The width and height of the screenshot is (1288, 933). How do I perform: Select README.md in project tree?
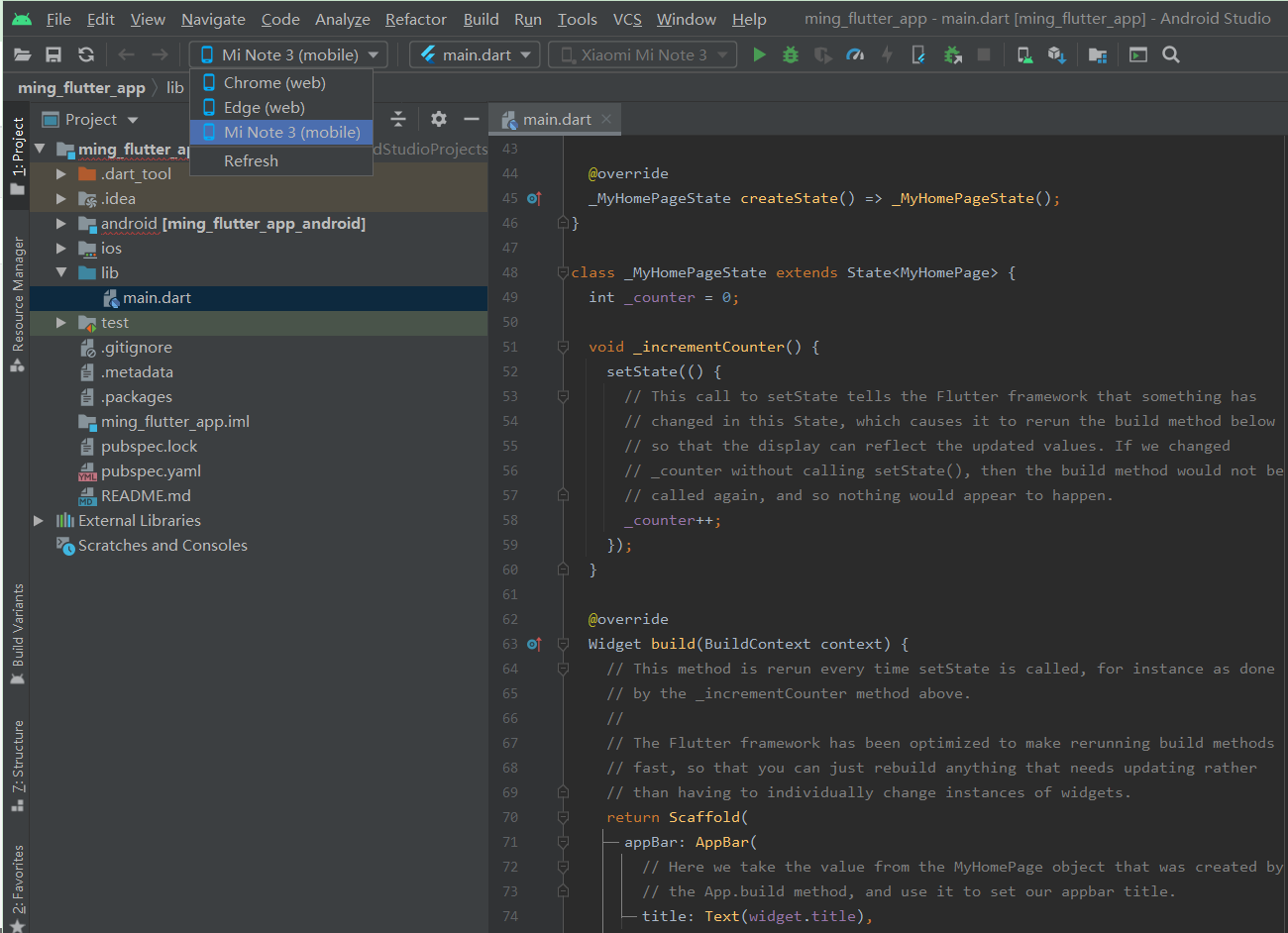(x=259, y=496)
